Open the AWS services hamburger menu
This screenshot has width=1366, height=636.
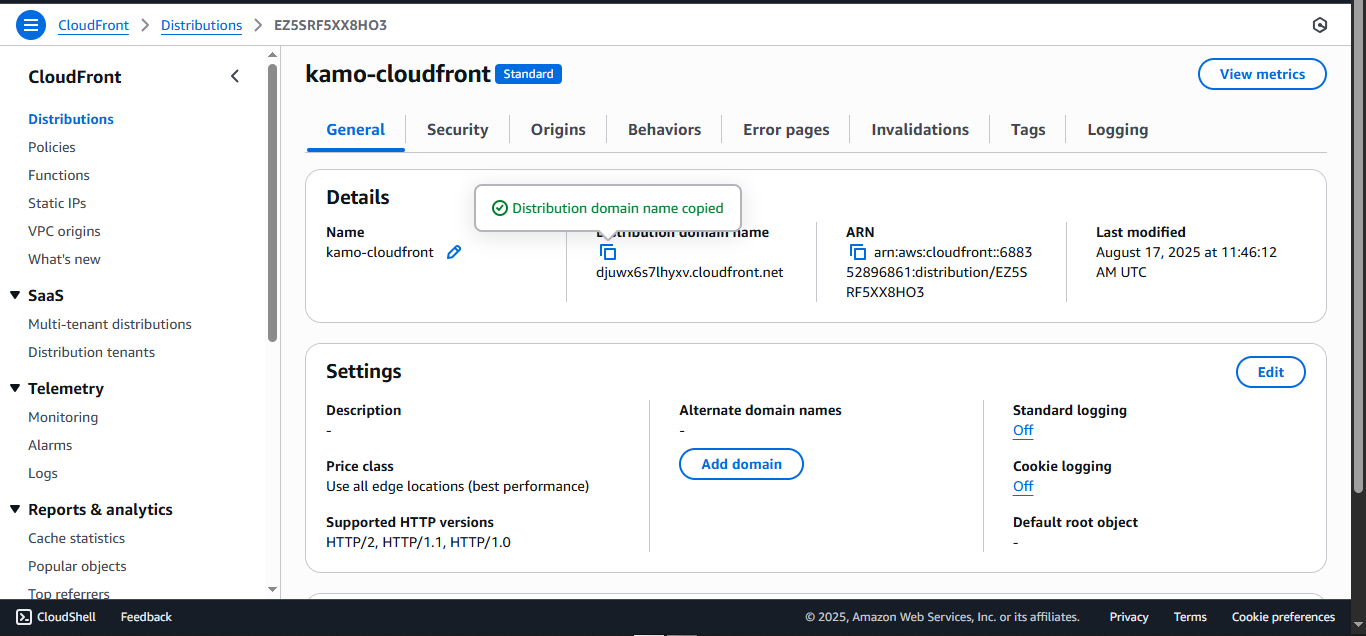coord(30,24)
